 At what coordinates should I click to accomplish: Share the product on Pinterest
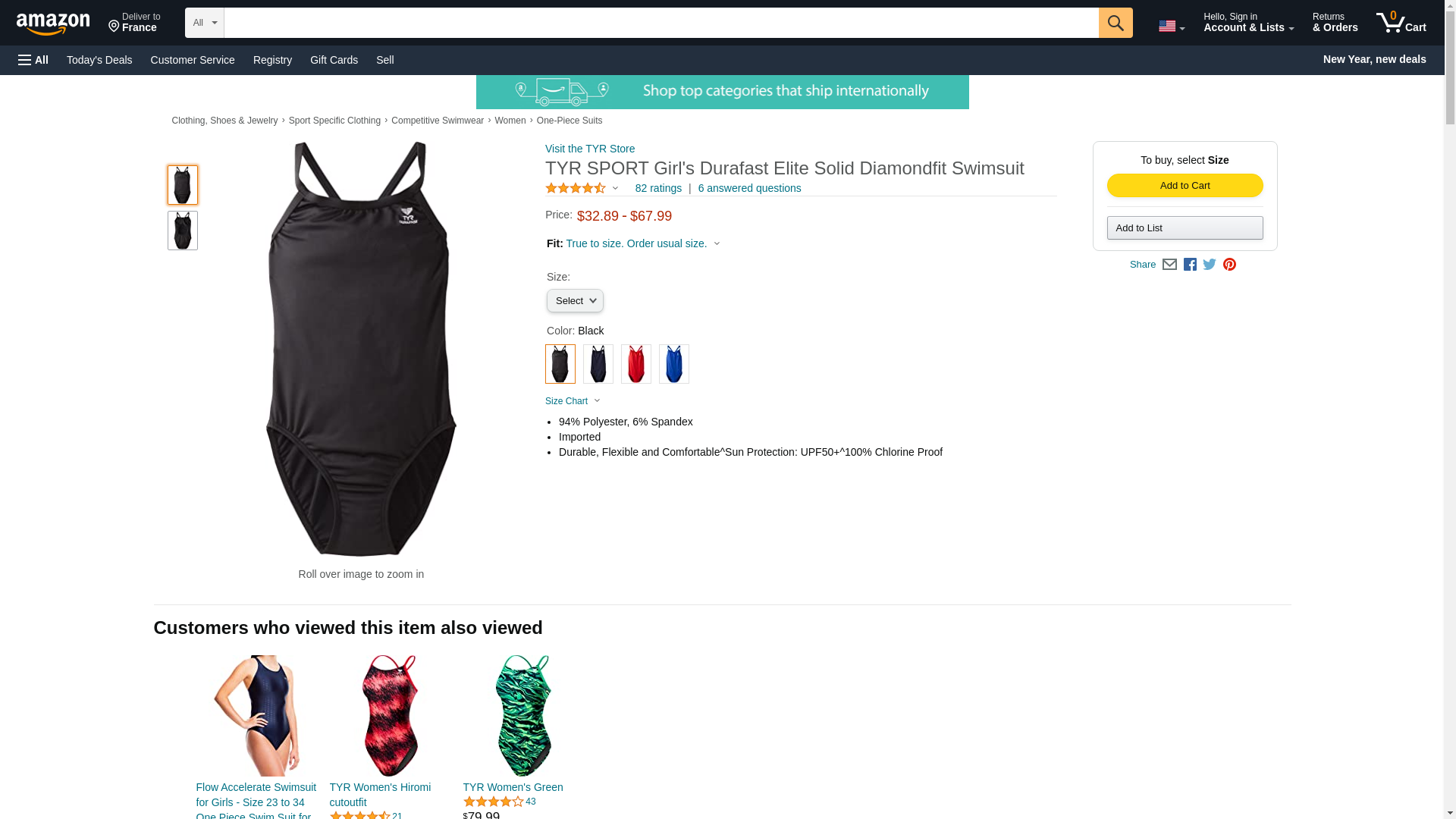(x=1229, y=265)
